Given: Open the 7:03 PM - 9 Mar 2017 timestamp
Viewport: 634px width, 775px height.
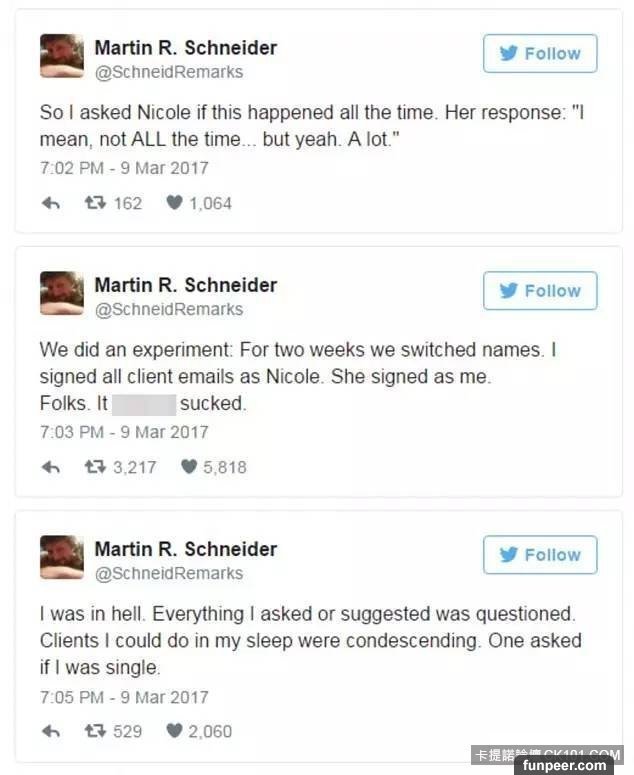Looking at the screenshot, I should (124, 432).
